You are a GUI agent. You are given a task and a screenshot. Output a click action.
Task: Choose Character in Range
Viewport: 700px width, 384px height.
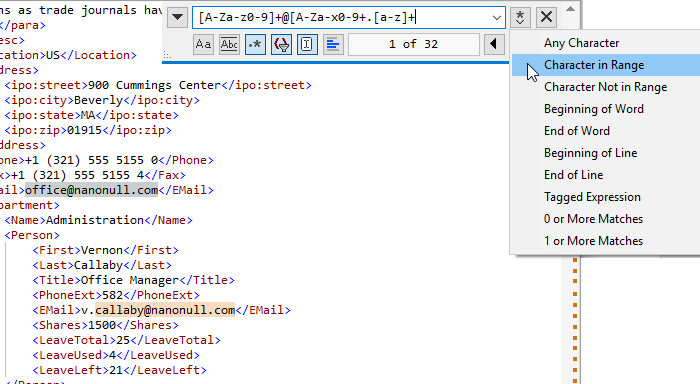click(x=605, y=65)
